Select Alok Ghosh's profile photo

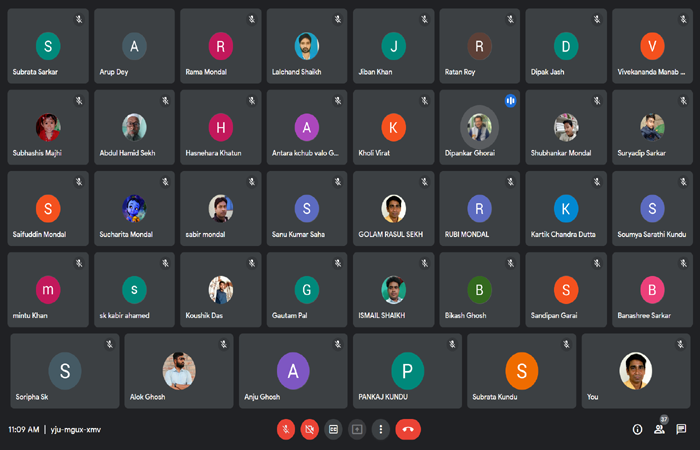(179, 371)
